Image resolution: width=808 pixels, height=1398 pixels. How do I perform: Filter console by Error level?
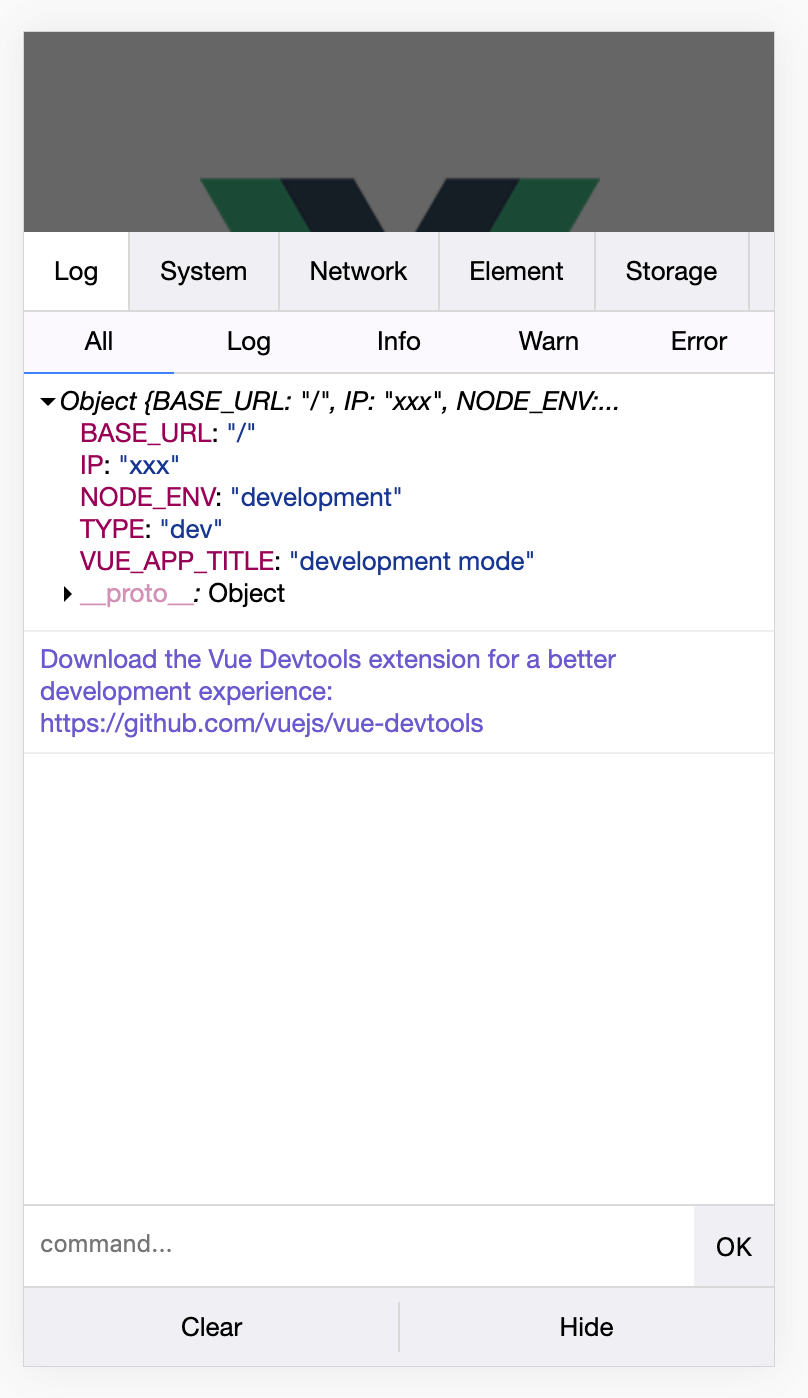click(698, 342)
